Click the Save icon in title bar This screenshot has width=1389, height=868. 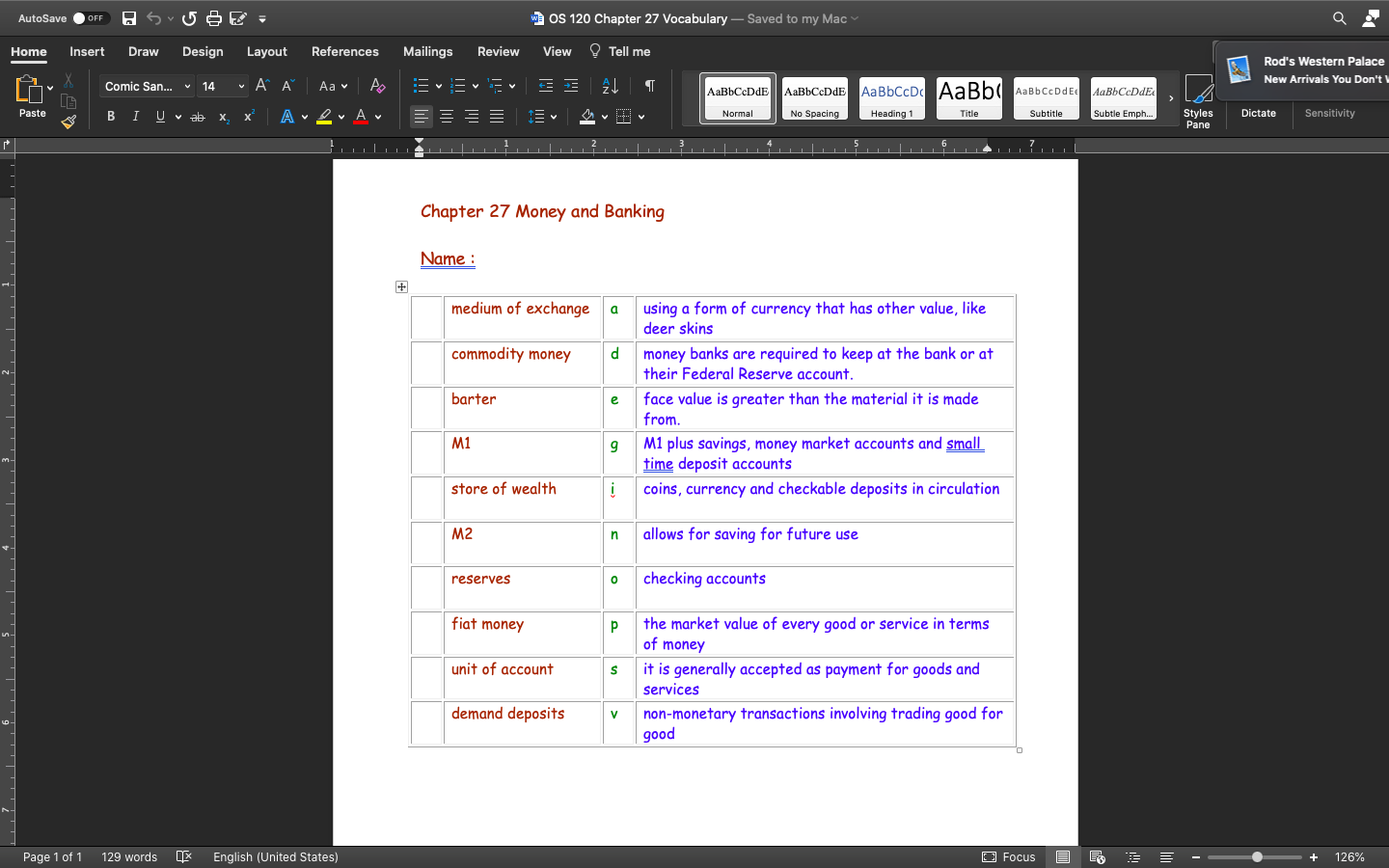129,18
